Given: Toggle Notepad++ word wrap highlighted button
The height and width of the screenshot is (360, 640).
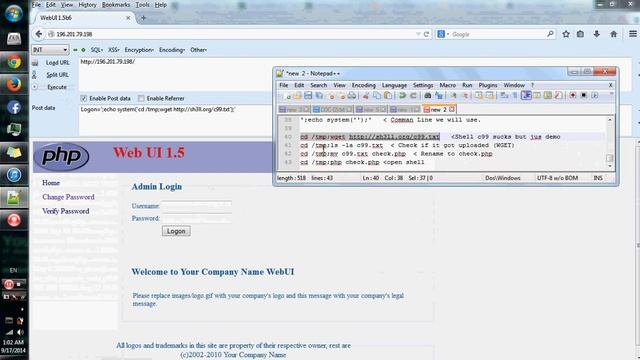Looking at the screenshot, I should pos(526,95).
